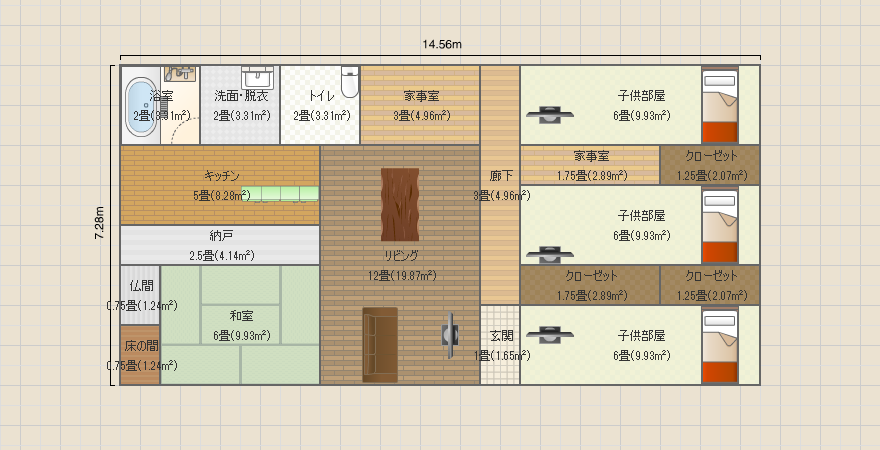Select the bed in the middle 子供部屋

[719, 225]
